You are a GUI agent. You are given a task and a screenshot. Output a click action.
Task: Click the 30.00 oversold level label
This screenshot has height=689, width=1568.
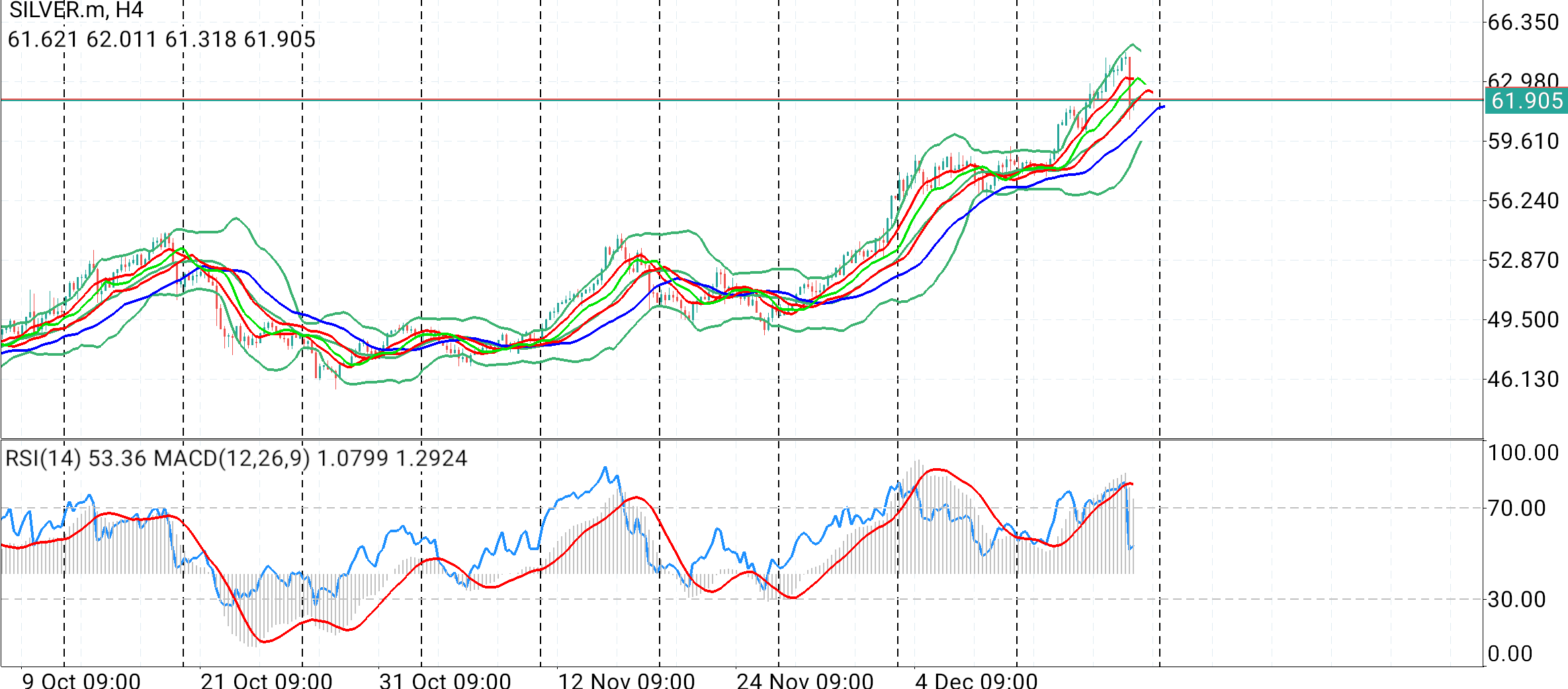[x=1517, y=599]
